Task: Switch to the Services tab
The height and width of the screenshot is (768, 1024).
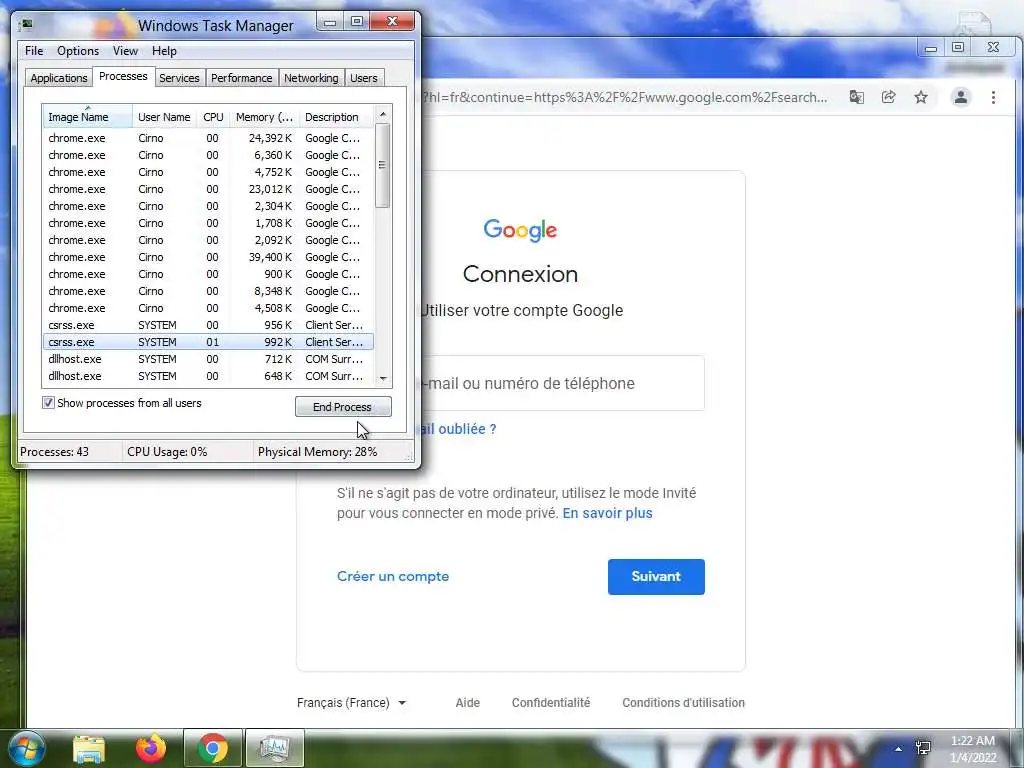Action: point(179,78)
